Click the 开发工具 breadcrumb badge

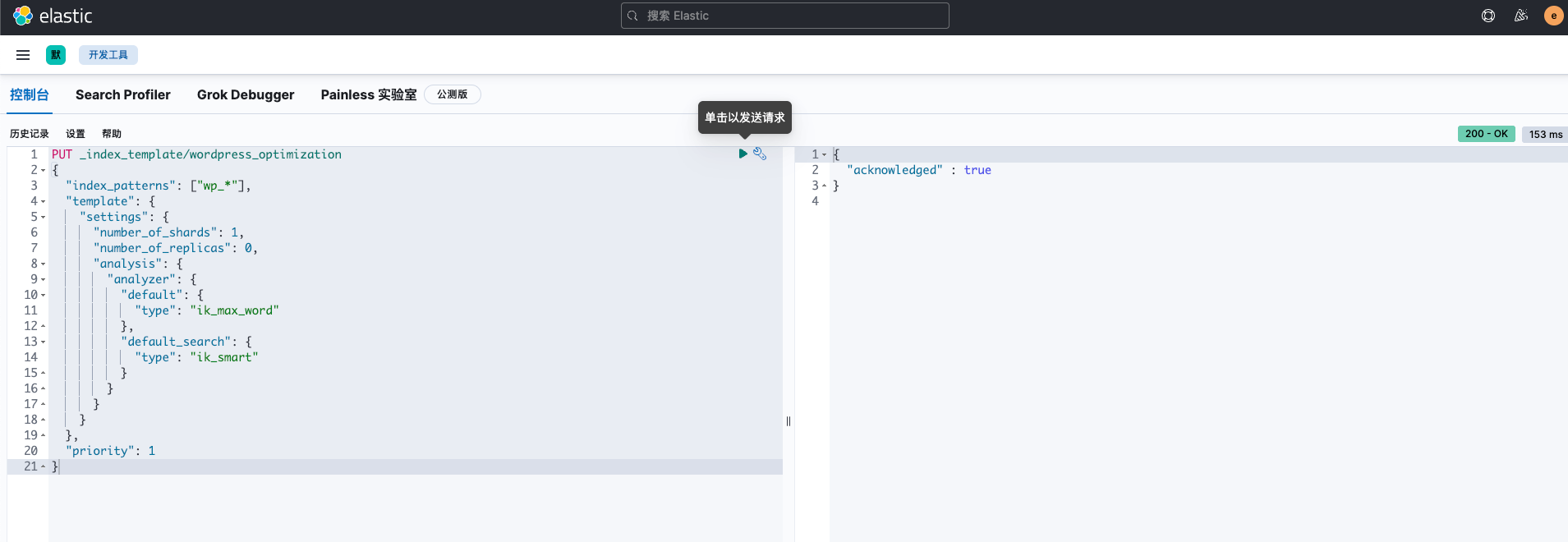click(x=108, y=55)
